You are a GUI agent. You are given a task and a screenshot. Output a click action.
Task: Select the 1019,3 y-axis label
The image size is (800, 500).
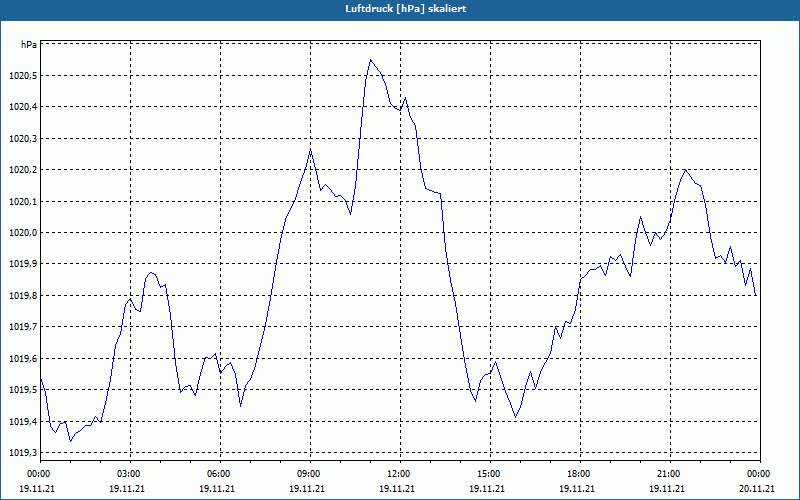23,453
